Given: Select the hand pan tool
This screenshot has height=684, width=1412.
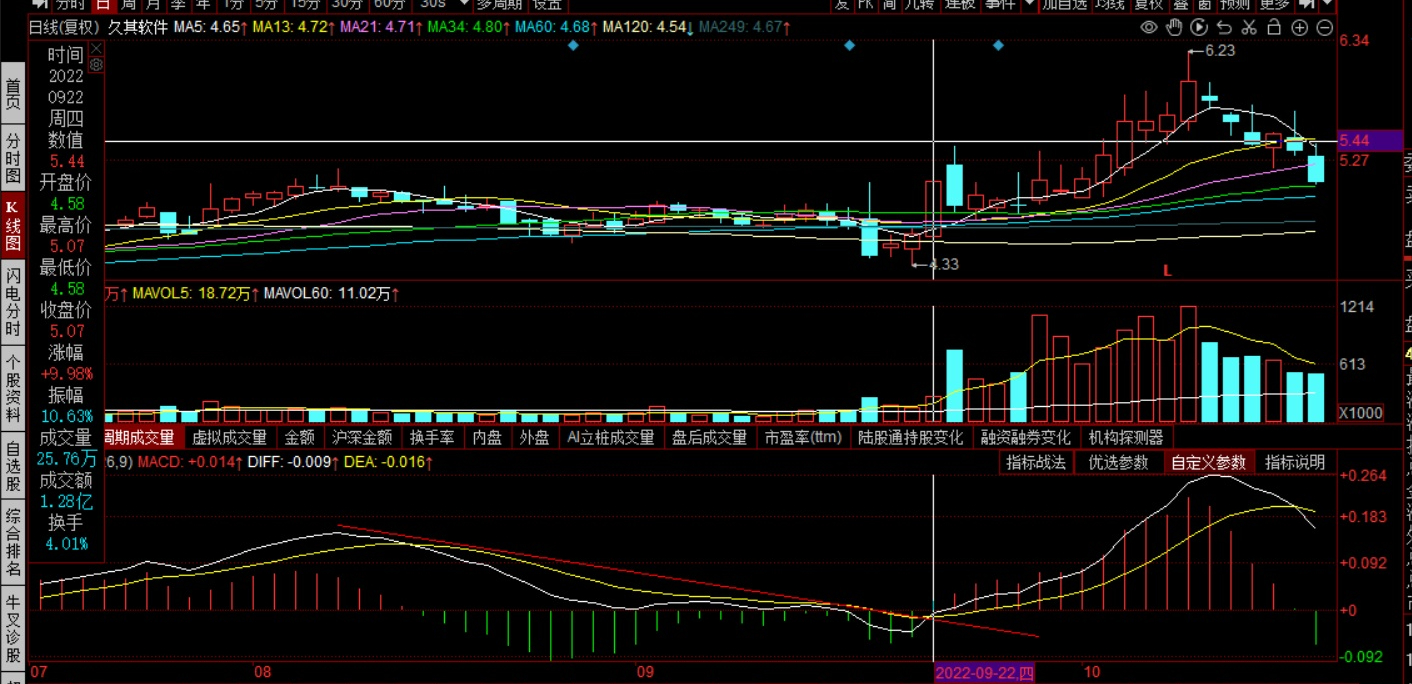Looking at the screenshot, I should point(1175,27).
